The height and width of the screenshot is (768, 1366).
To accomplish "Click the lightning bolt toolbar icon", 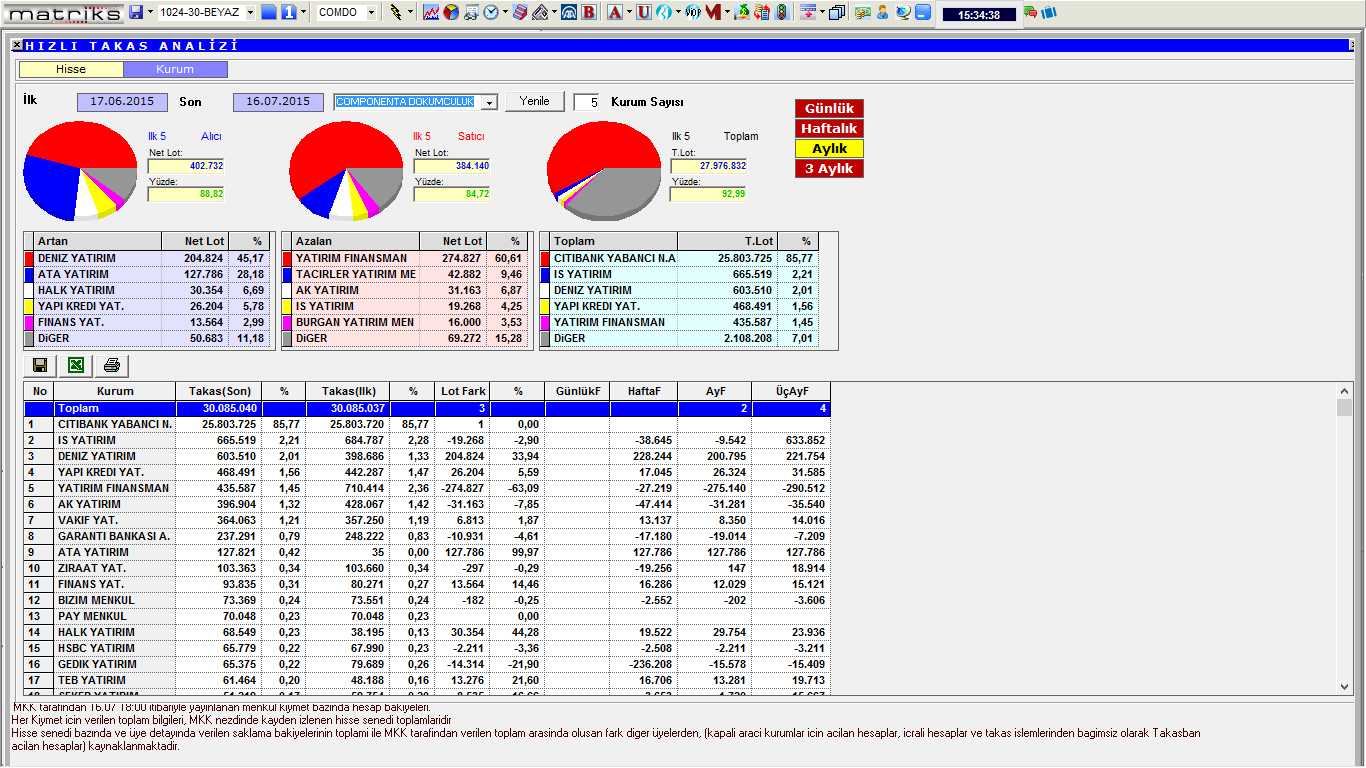I will (396, 13).
